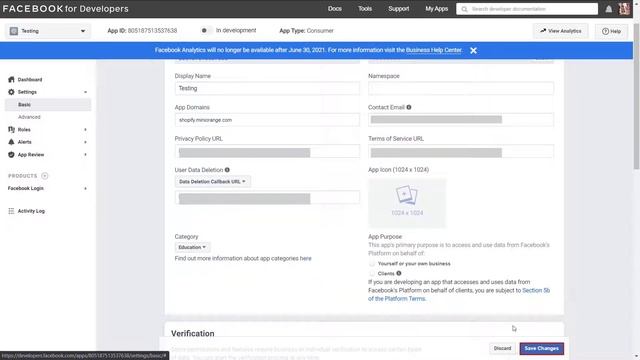Expand the App Review section arrow
Image resolution: width=640 pixels, height=360 pixels.
(85, 155)
